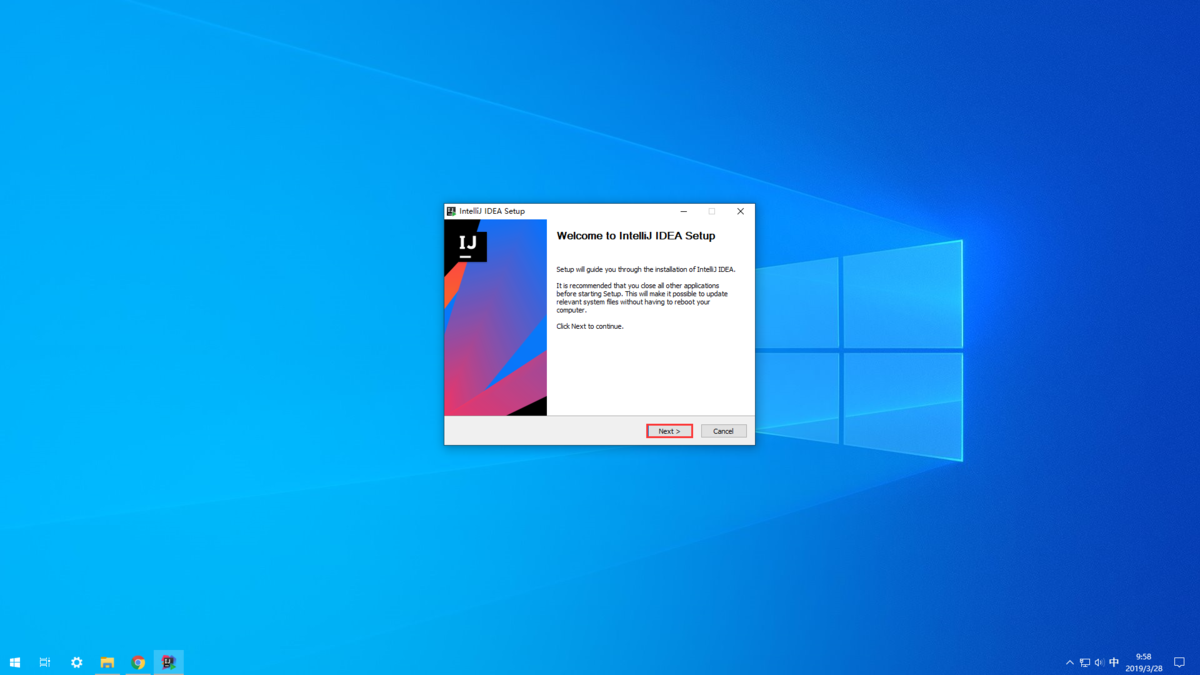Open the notification action center
1200x675 pixels.
coord(1180,662)
